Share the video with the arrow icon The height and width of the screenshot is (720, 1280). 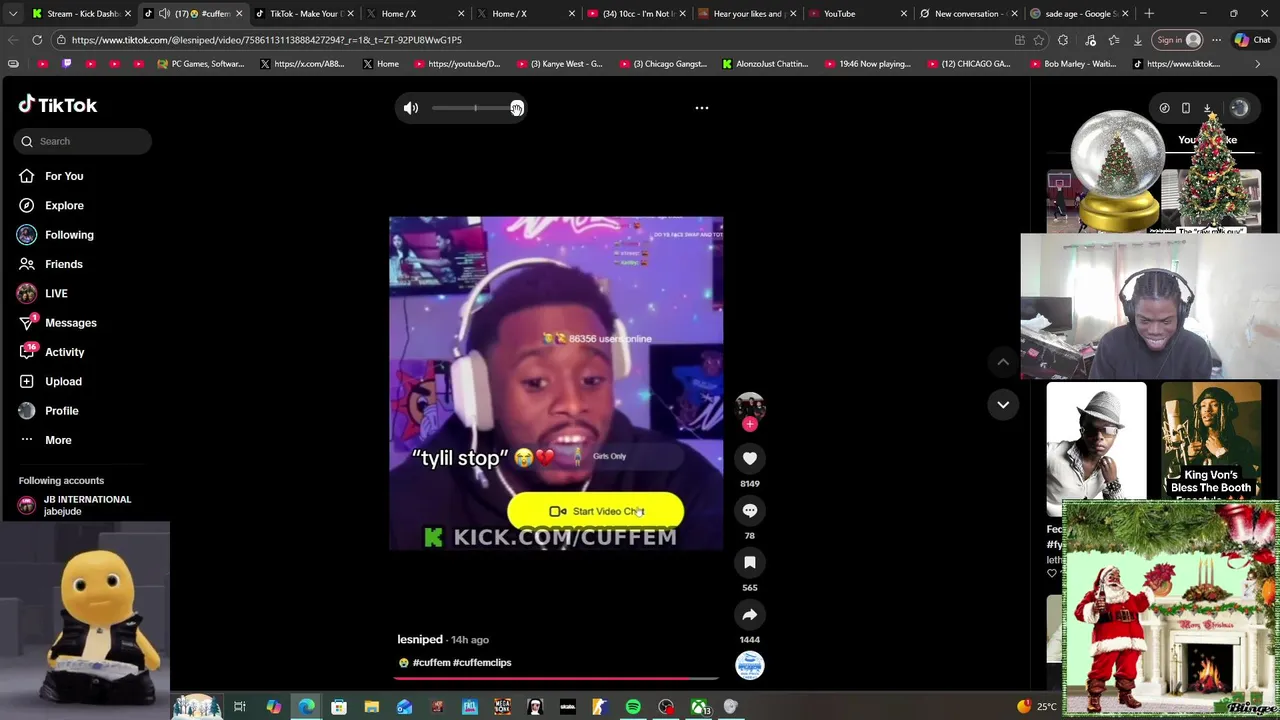[x=750, y=614]
